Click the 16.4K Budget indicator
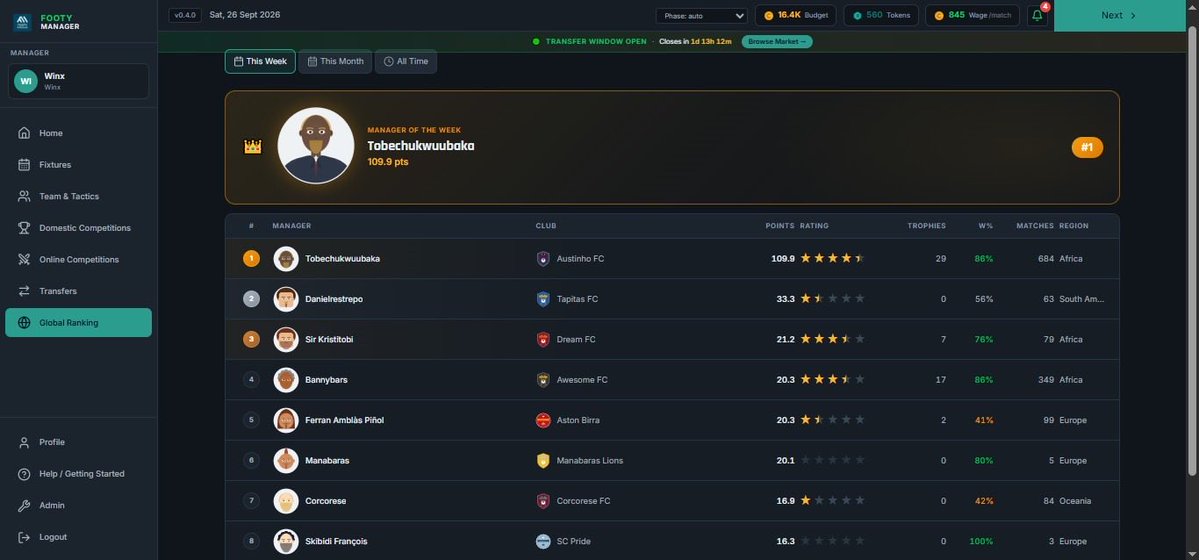 (795, 15)
